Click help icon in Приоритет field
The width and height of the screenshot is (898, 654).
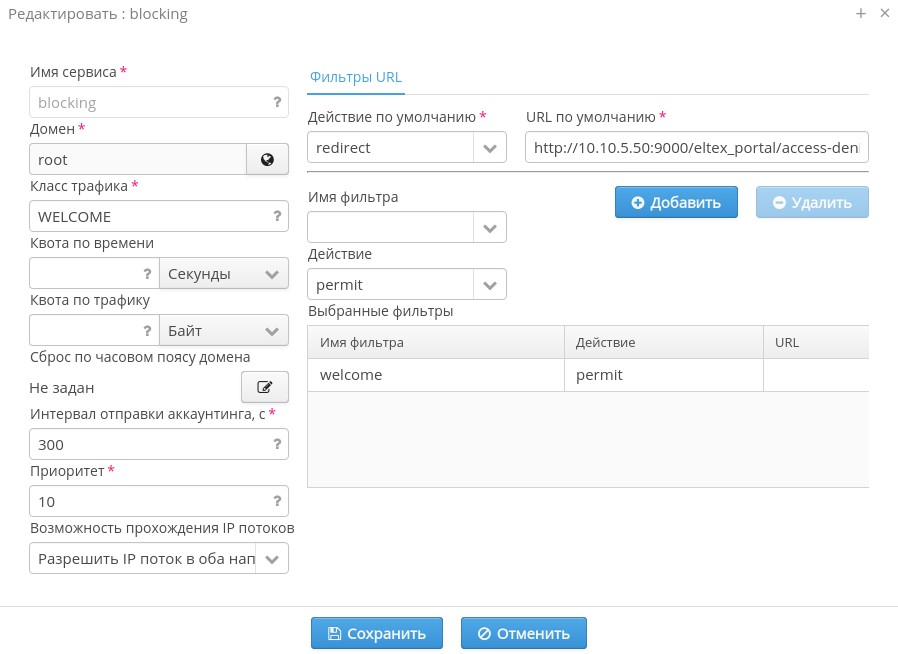277,501
